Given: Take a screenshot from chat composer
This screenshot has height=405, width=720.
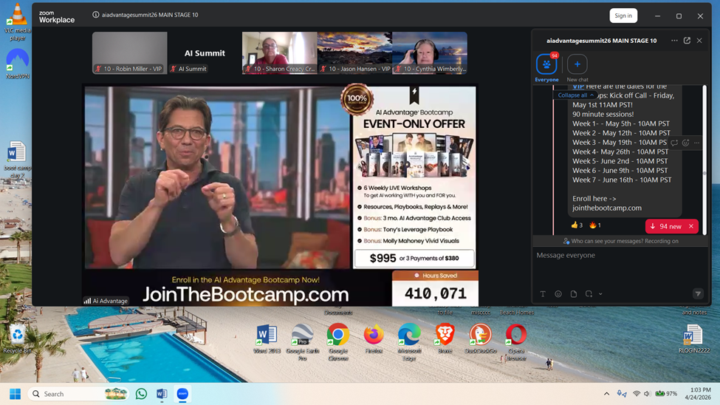Looking at the screenshot, I should click(x=589, y=294).
